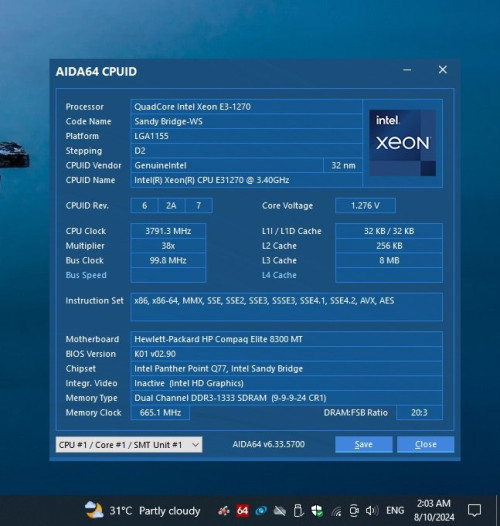The height and width of the screenshot is (526, 500).
Task: Close the AIDA64 CPUID window via X
Action: pyautogui.click(x=443, y=70)
